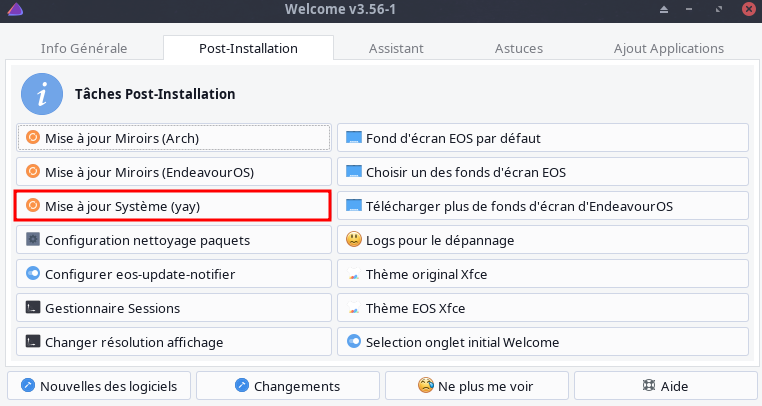Open the Ajout Applications tab
The image size is (762, 406).
[x=668, y=48]
